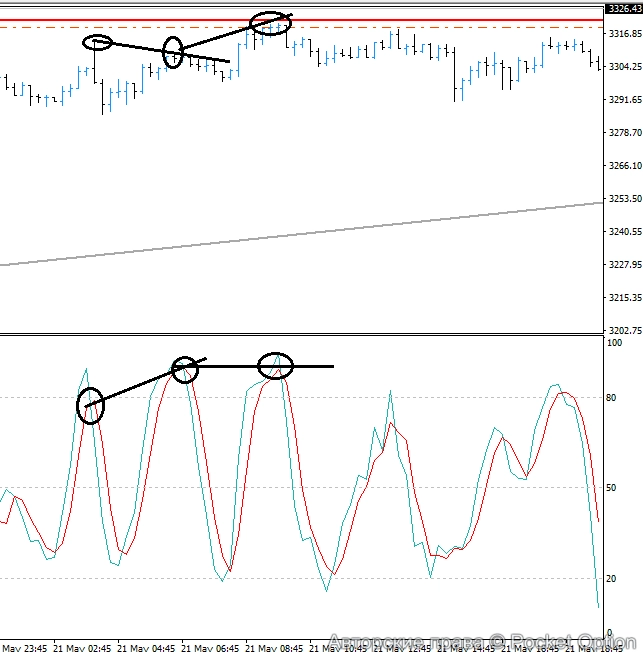Click the 21 May 02:45 time label
Image resolution: width=643 pixels, height=652 pixels.
coord(83,646)
